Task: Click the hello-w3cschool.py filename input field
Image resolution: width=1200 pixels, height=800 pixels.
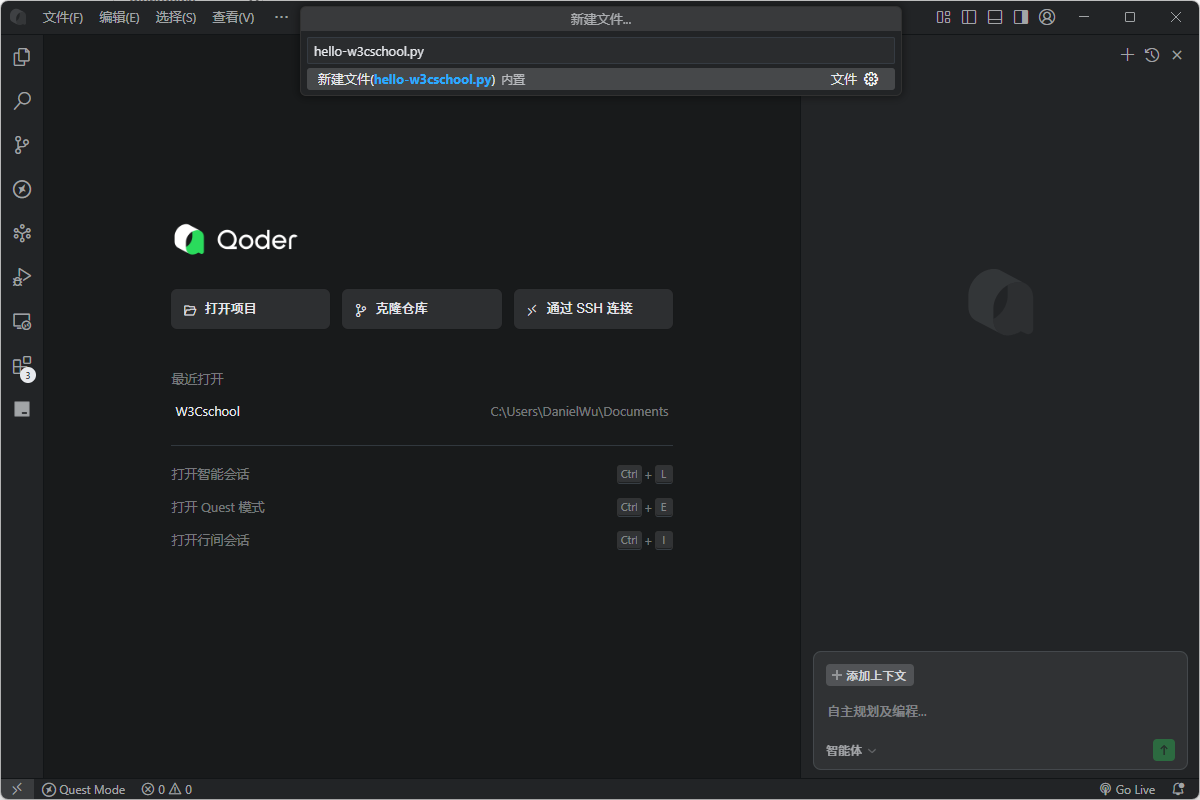Action: [601, 51]
